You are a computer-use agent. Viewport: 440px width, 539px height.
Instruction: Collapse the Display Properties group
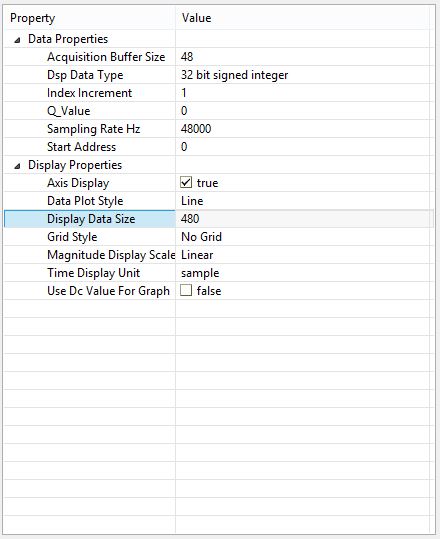coord(18,166)
